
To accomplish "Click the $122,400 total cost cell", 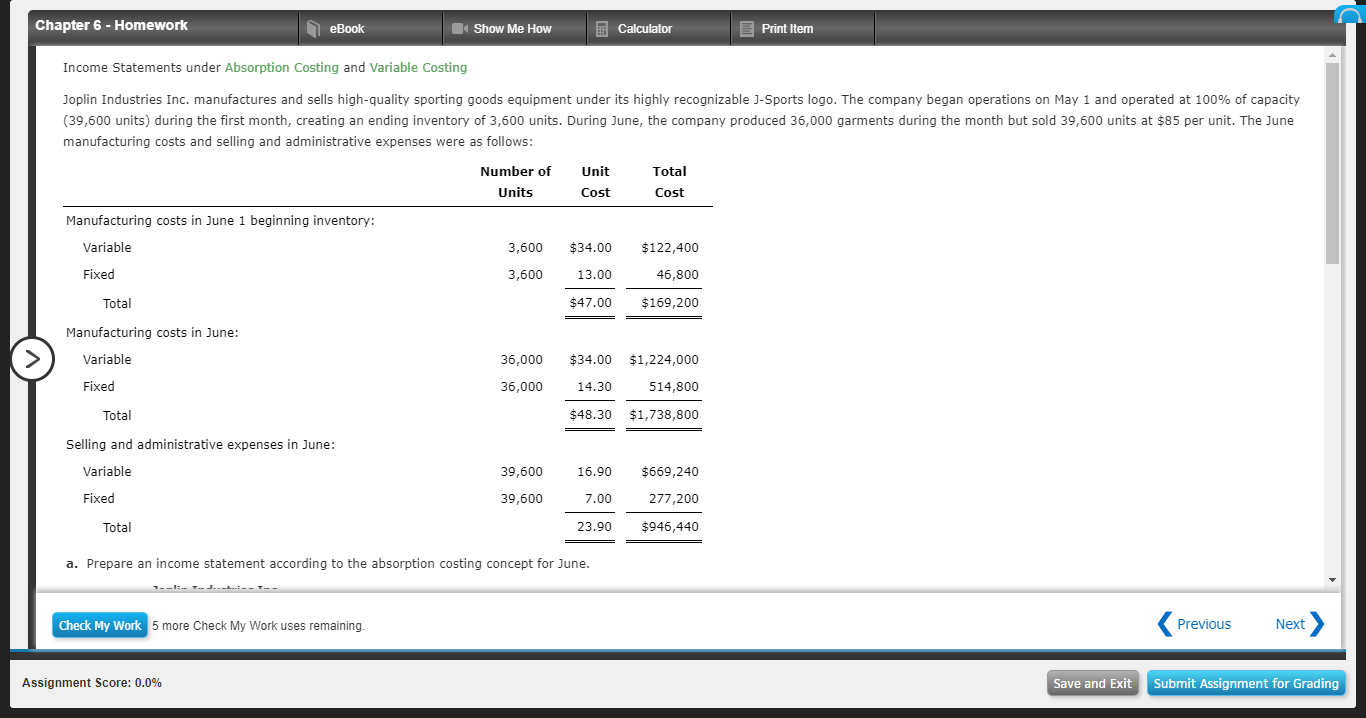I will pyautogui.click(x=669, y=247).
